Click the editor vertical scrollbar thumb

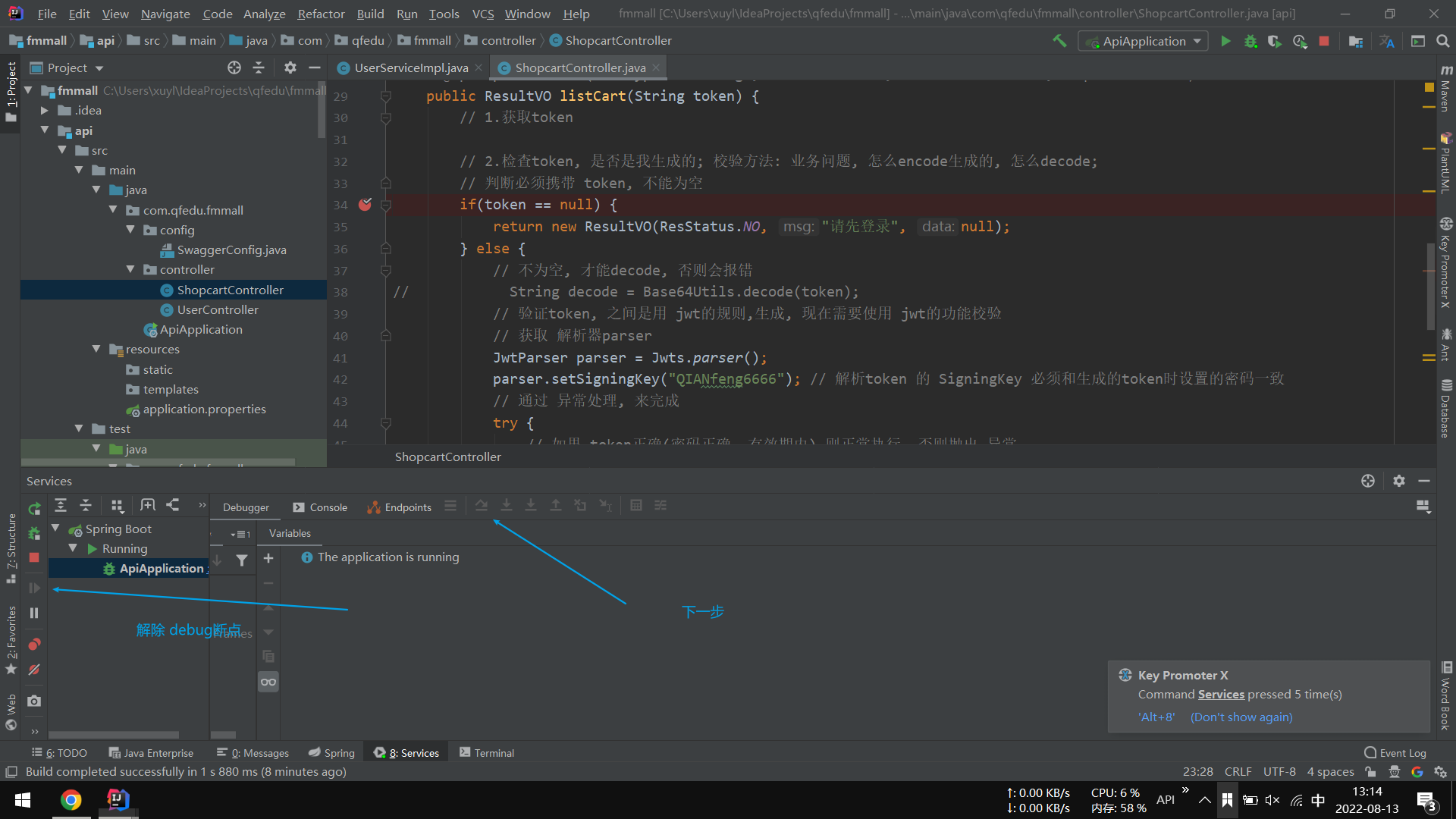point(1430,288)
